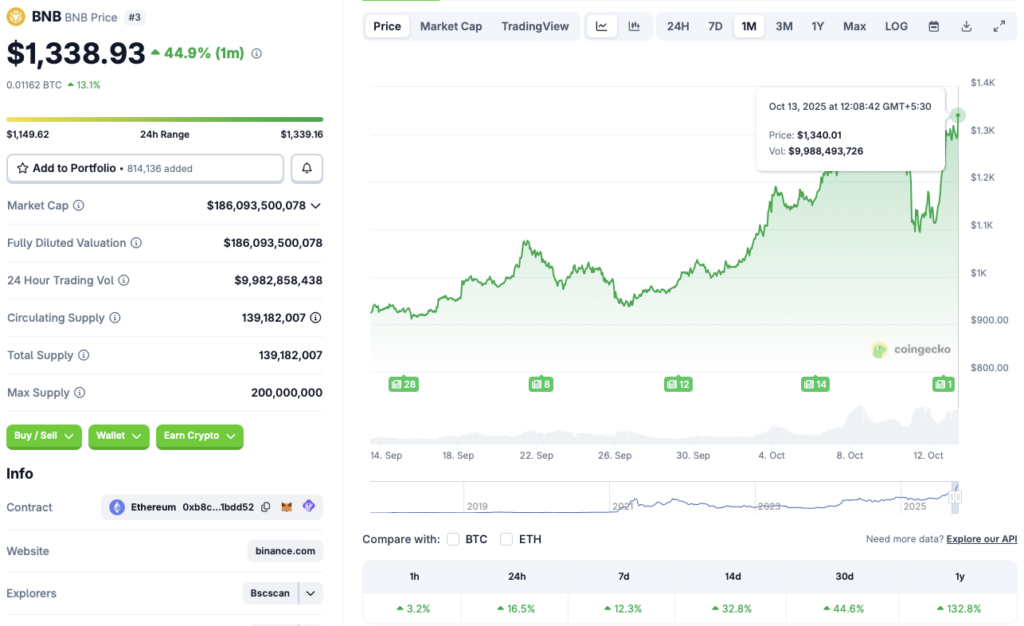Select the 7D time range tab
This screenshot has height=626, width=1024.
[715, 26]
